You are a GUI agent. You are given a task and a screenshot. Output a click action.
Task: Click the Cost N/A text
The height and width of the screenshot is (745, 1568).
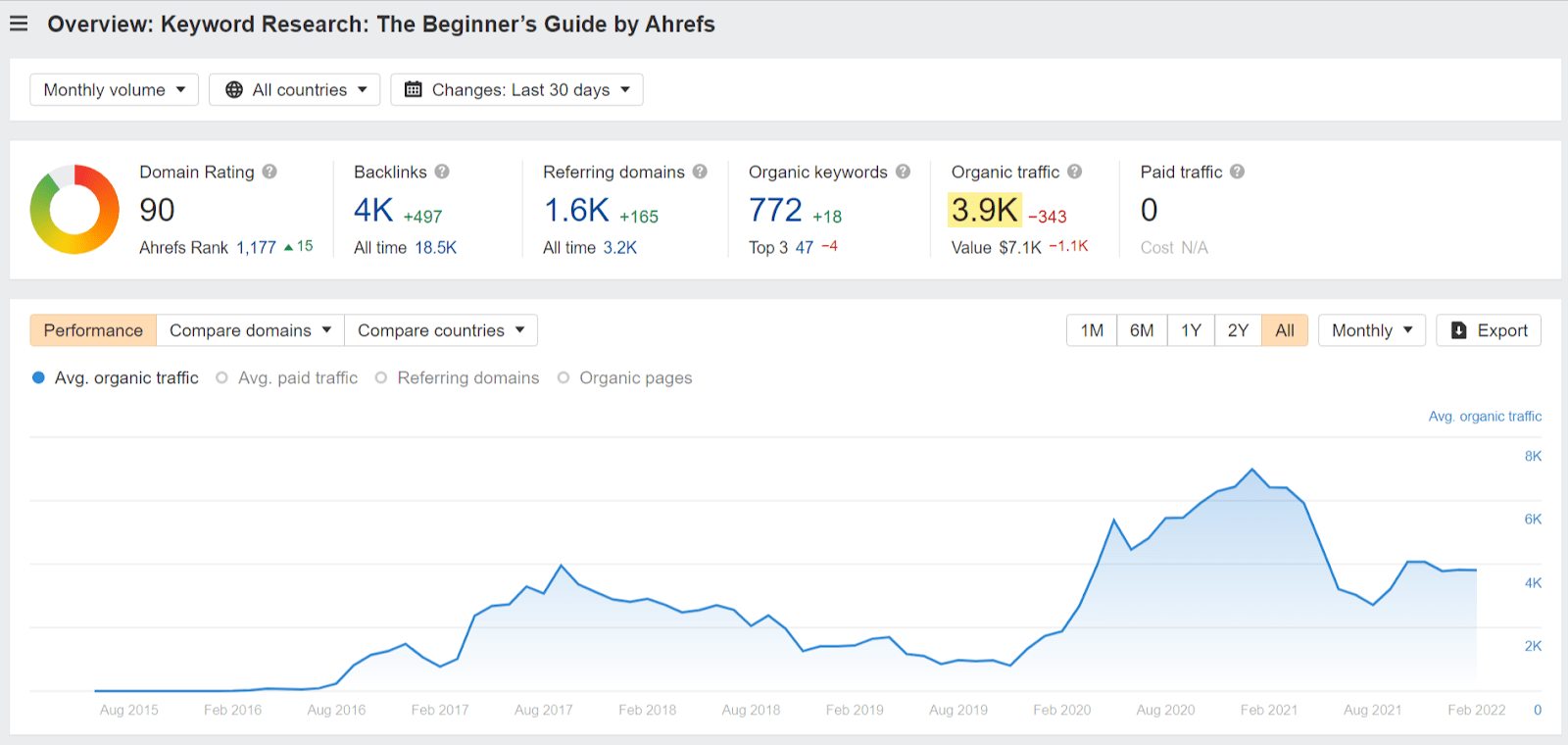coord(1174,248)
